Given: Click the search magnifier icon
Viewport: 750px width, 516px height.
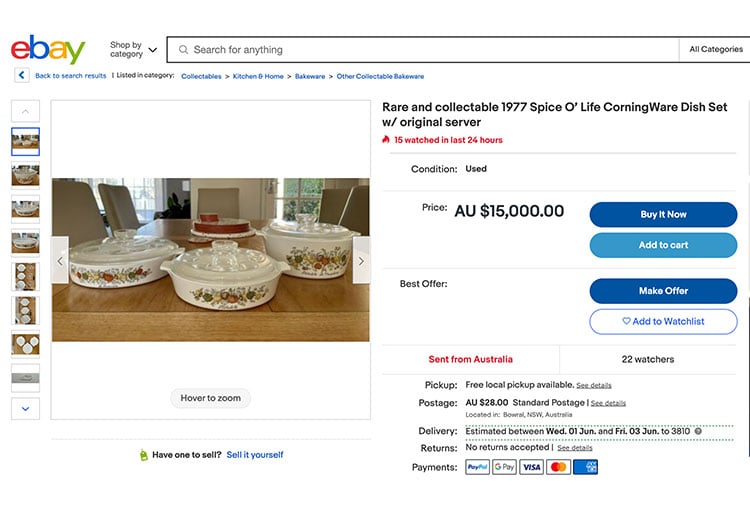Looking at the screenshot, I should [x=182, y=50].
